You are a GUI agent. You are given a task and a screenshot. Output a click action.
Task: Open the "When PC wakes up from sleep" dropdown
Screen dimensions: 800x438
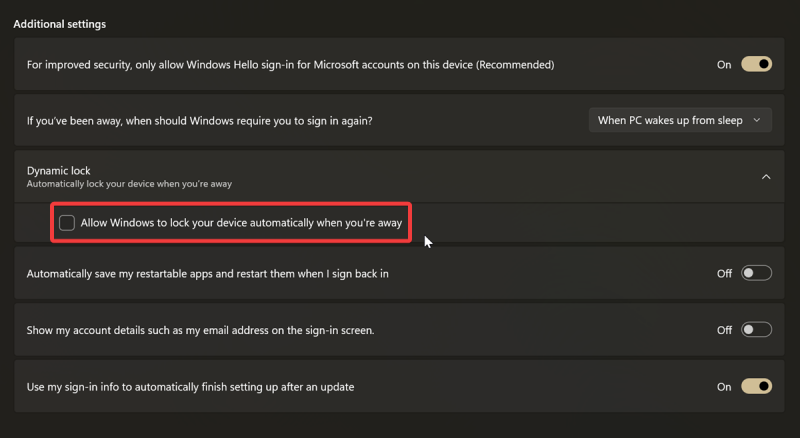[x=680, y=120]
